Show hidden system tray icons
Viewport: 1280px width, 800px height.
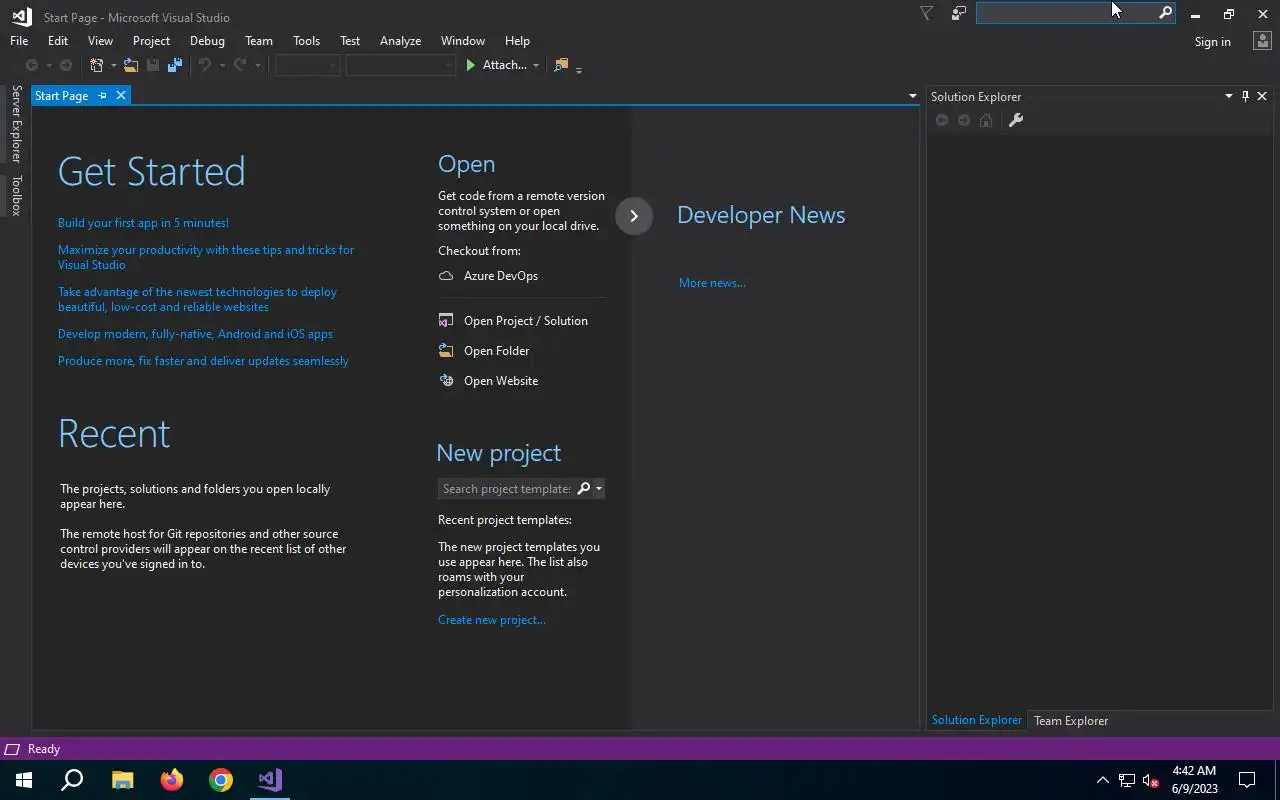click(1102, 780)
